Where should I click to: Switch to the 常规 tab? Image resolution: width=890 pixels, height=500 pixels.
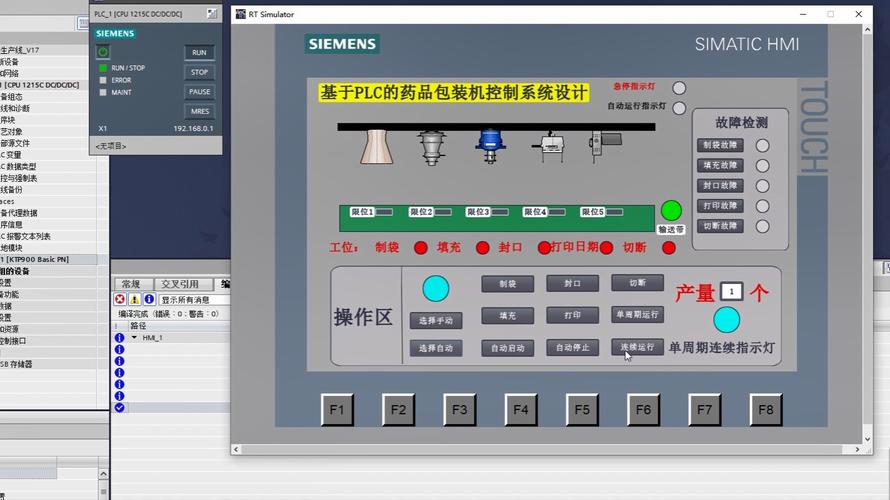coord(132,284)
